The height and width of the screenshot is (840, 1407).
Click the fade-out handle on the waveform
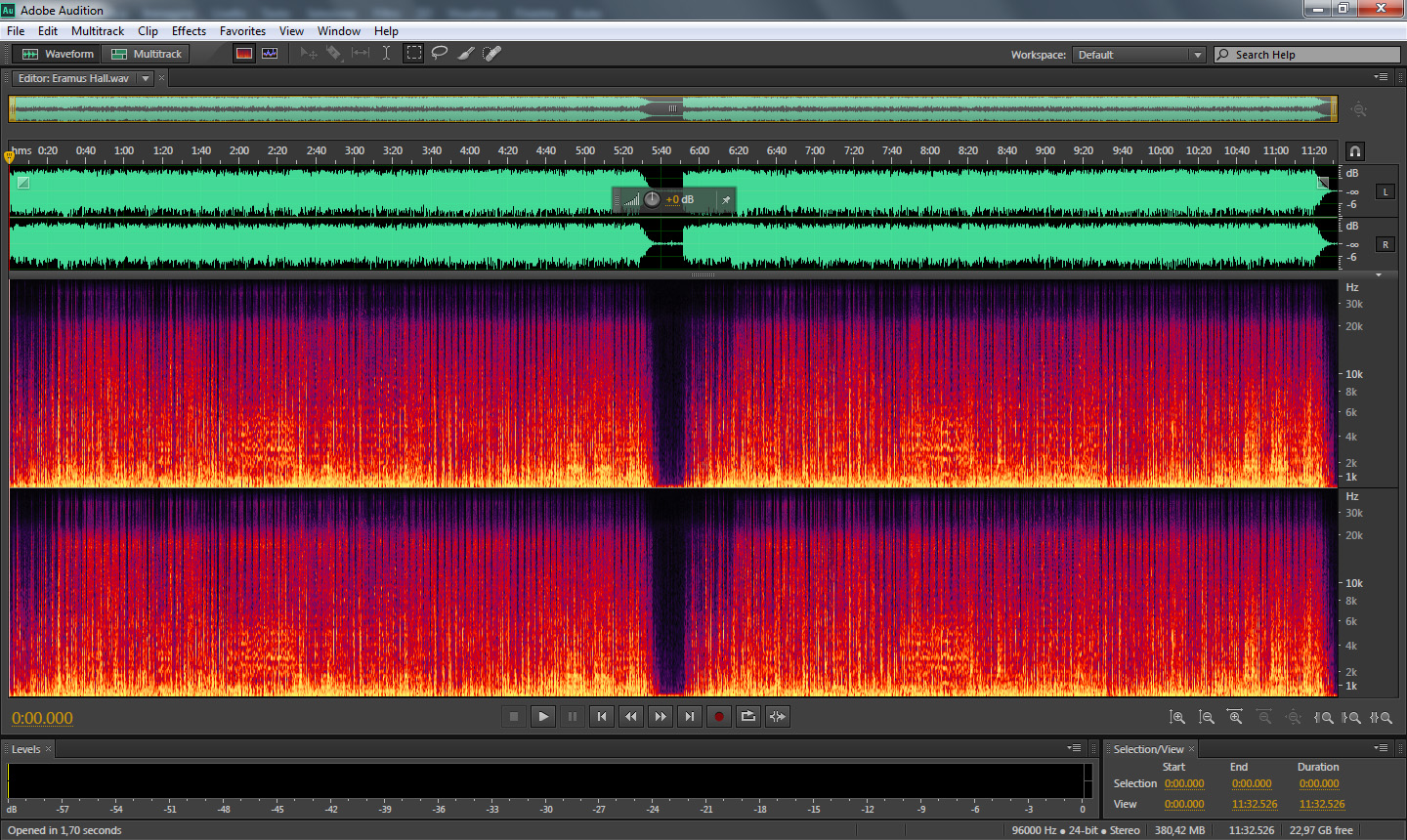(1323, 183)
